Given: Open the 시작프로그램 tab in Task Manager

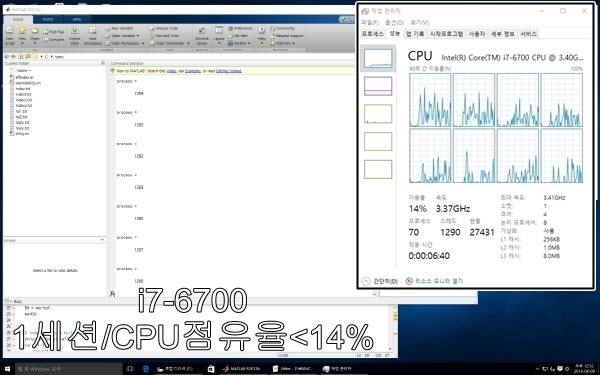Looking at the screenshot, I should 446,34.
